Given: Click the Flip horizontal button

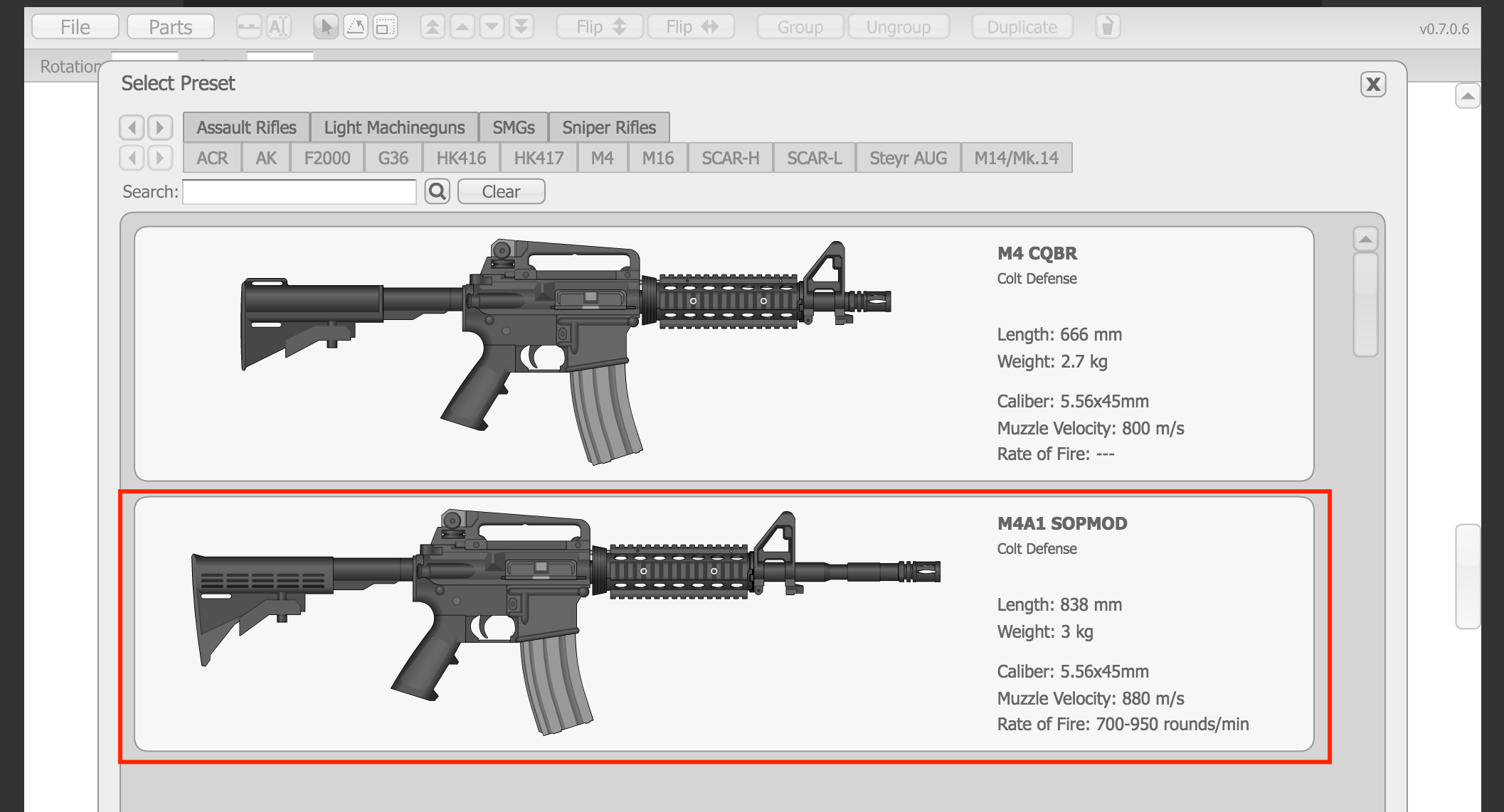Looking at the screenshot, I should click(x=691, y=27).
